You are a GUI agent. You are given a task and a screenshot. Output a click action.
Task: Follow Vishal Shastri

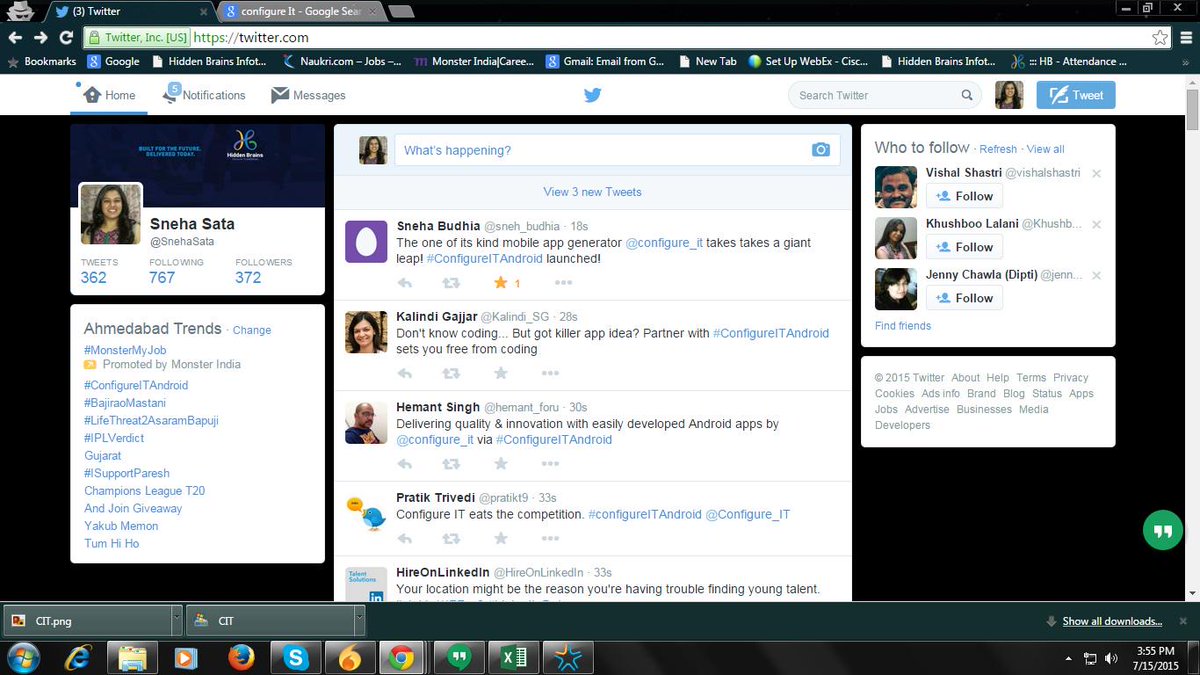pos(964,196)
